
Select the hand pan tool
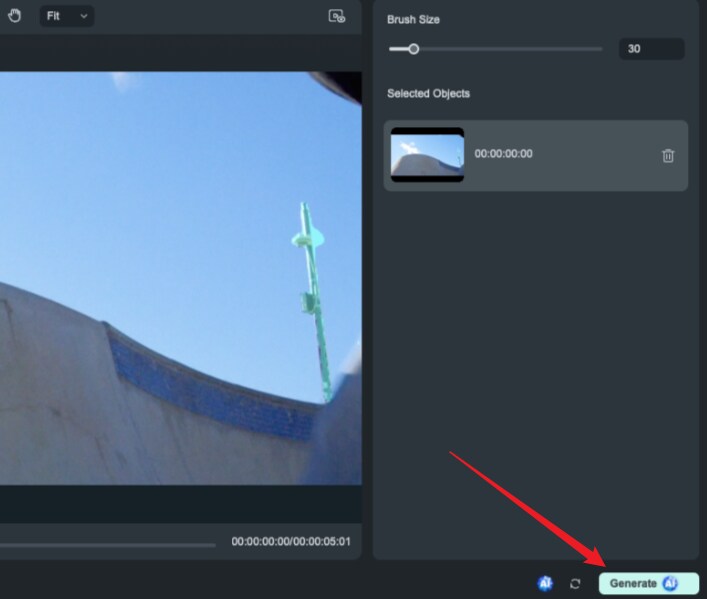(14, 16)
